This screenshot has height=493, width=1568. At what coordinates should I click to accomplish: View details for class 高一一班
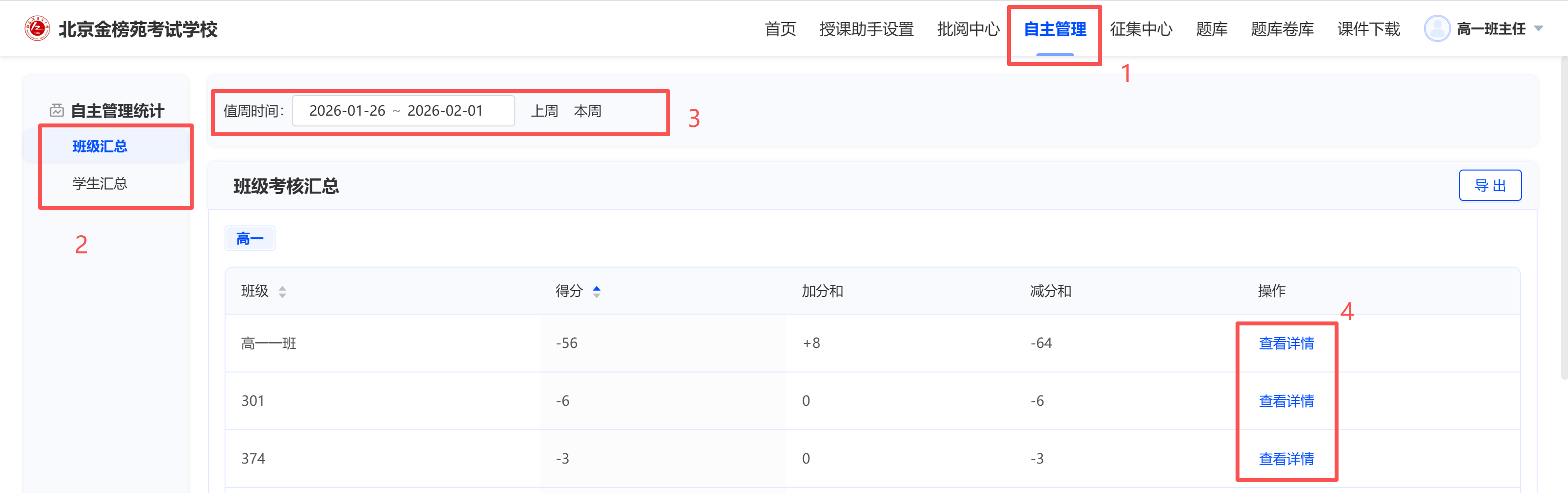tap(1286, 343)
